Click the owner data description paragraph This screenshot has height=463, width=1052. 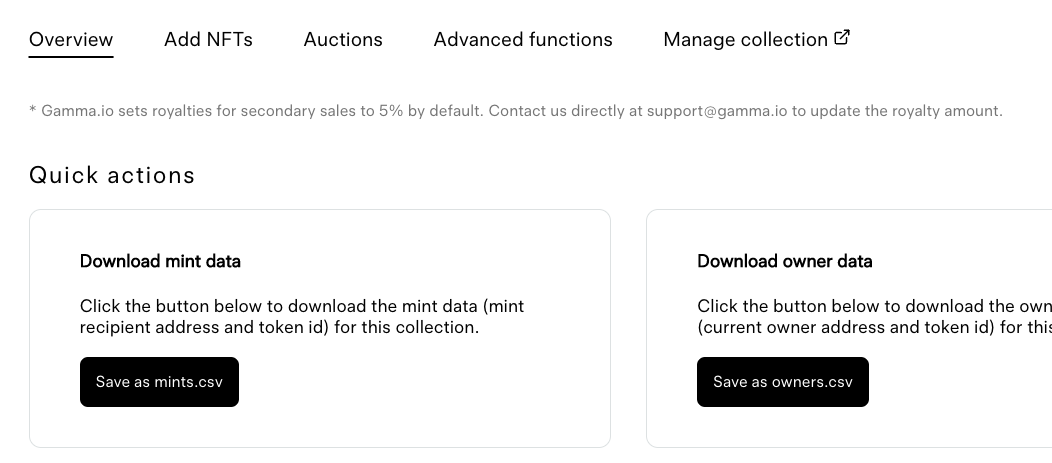tap(874, 317)
